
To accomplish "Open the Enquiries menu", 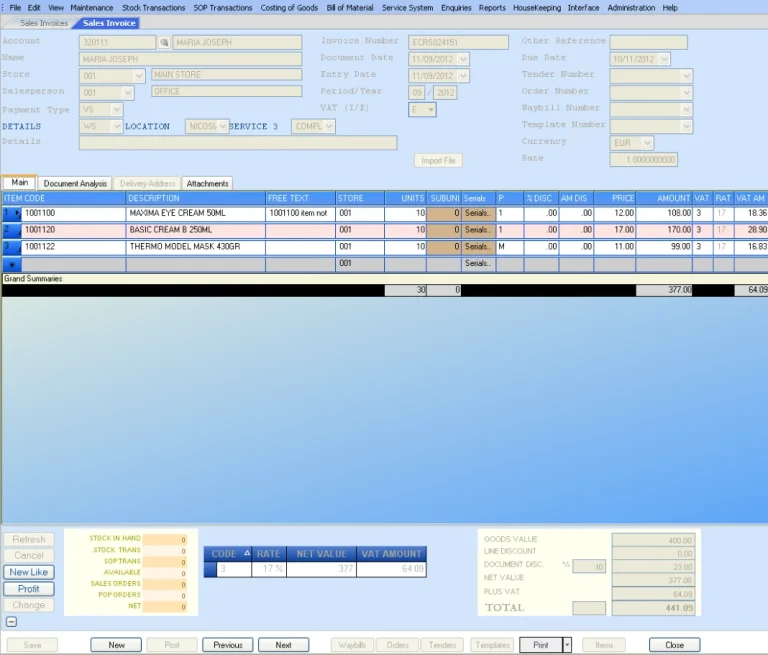I will coord(456,8).
